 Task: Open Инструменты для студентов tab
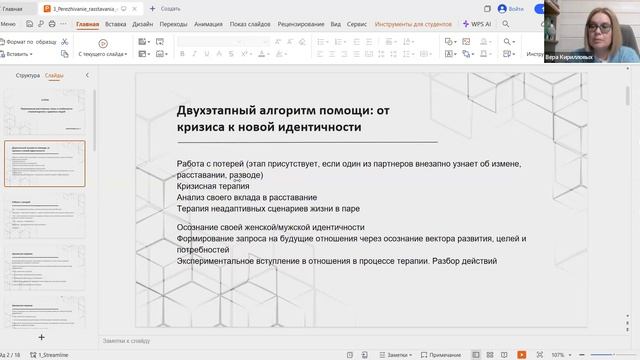[x=413, y=24]
